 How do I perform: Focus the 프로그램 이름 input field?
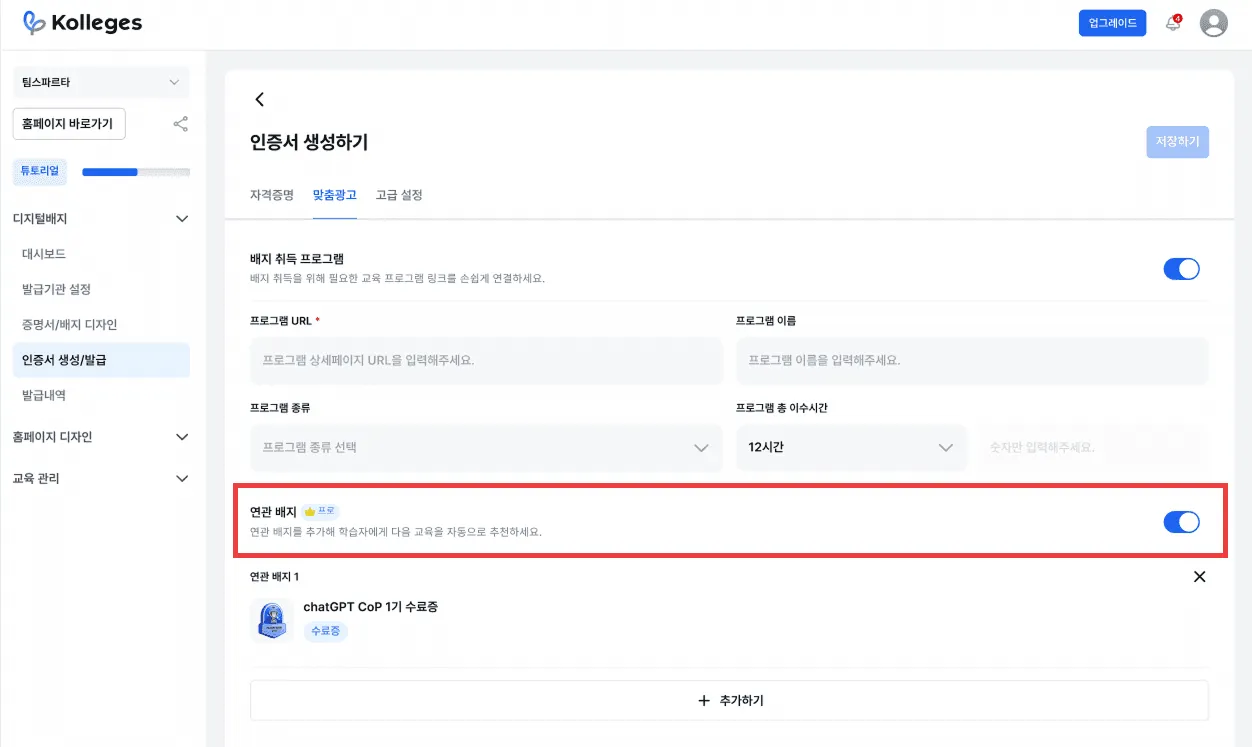pyautogui.click(x=972, y=360)
